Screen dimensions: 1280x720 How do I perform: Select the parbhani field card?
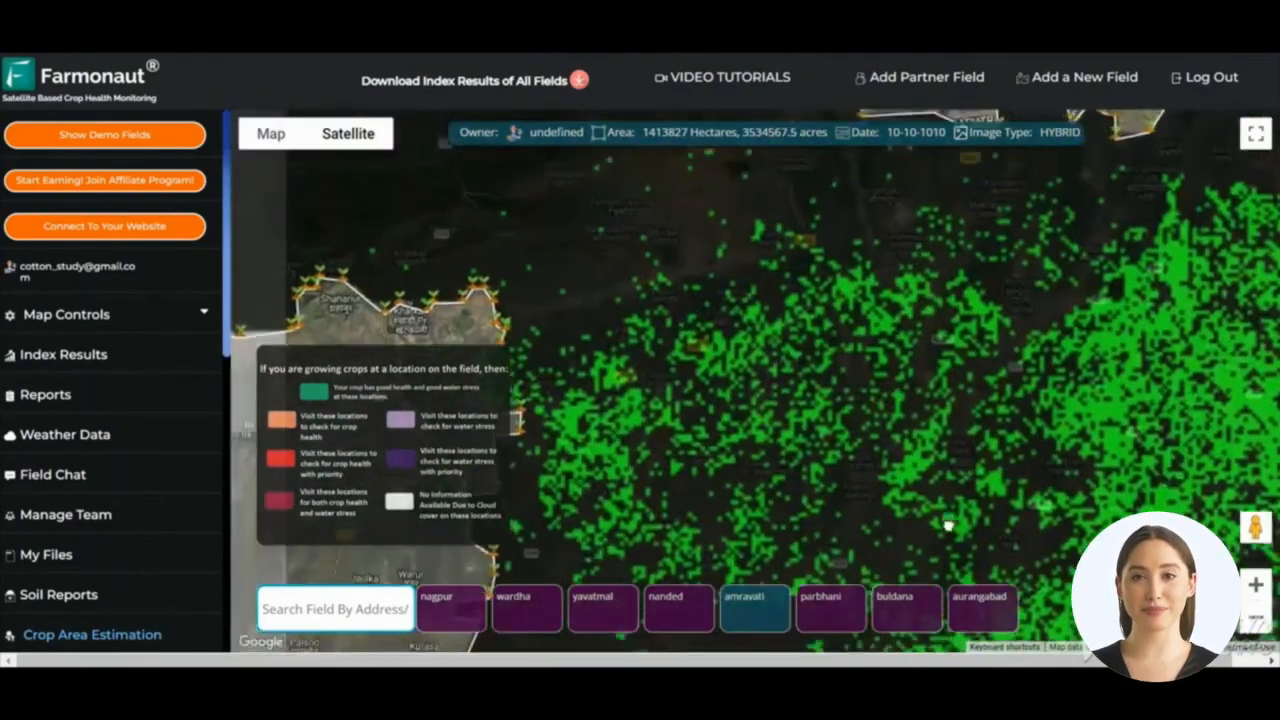(831, 608)
